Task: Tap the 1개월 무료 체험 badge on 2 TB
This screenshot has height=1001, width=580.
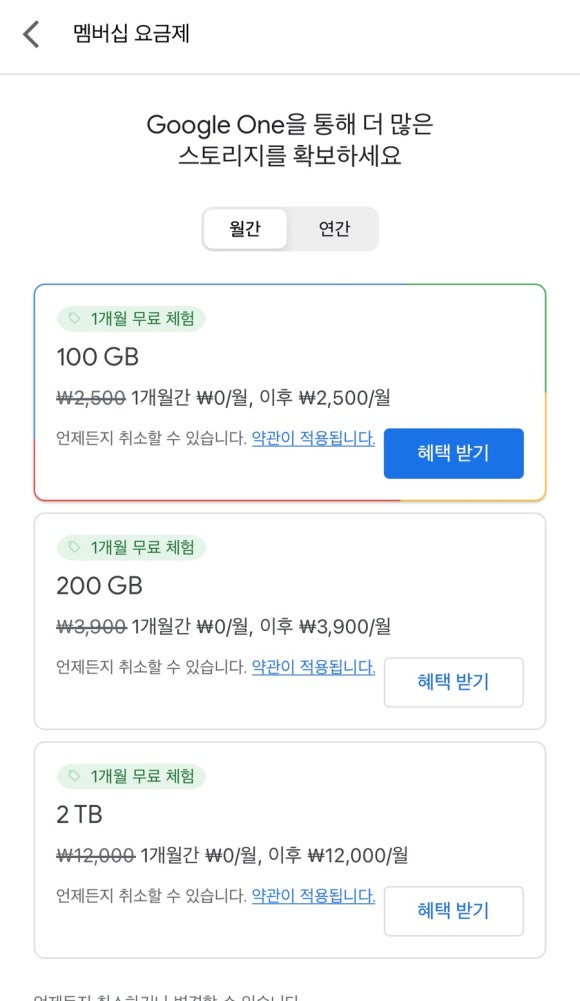Action: 131,776
